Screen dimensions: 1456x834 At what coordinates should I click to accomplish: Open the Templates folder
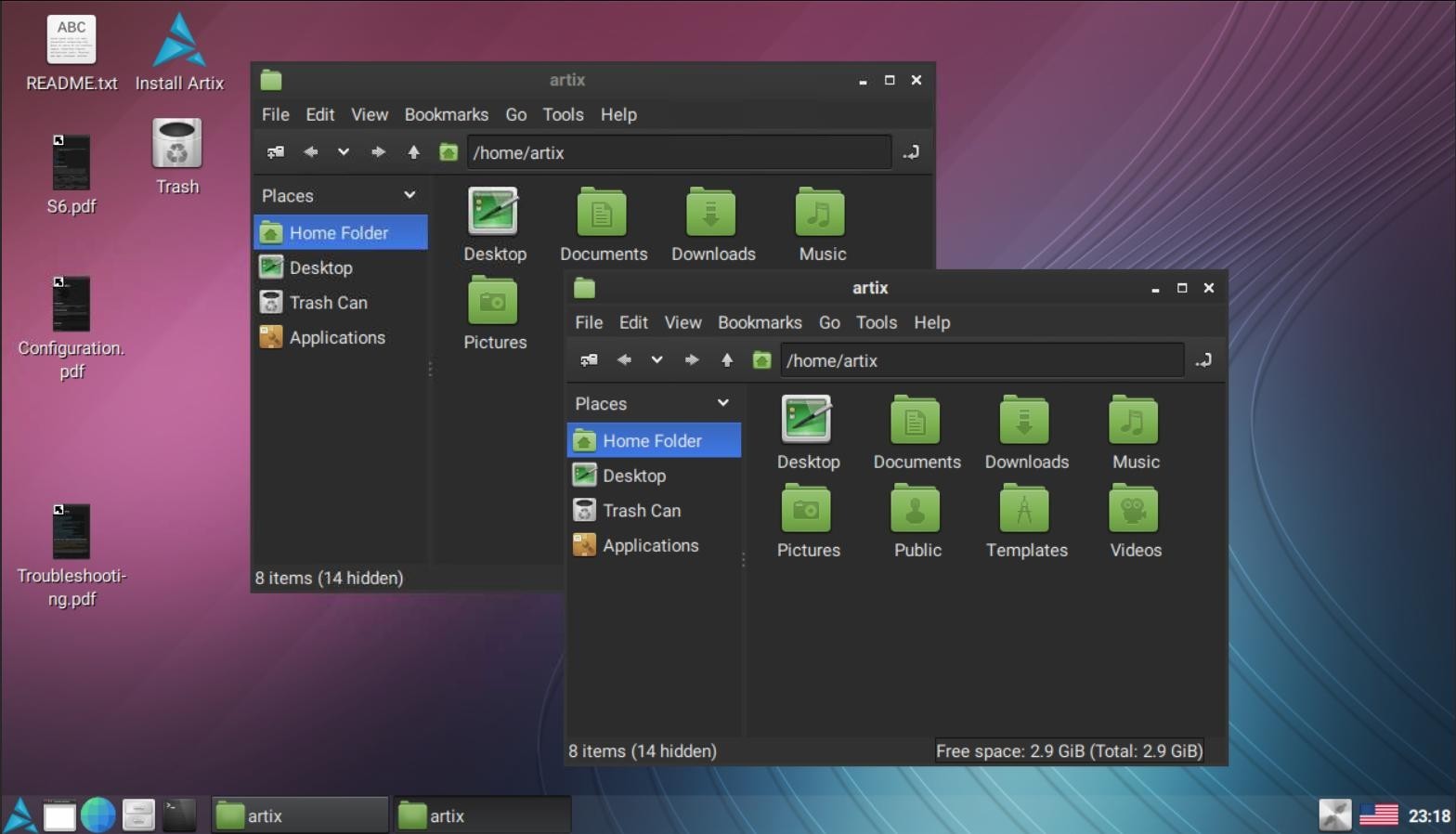click(1026, 521)
